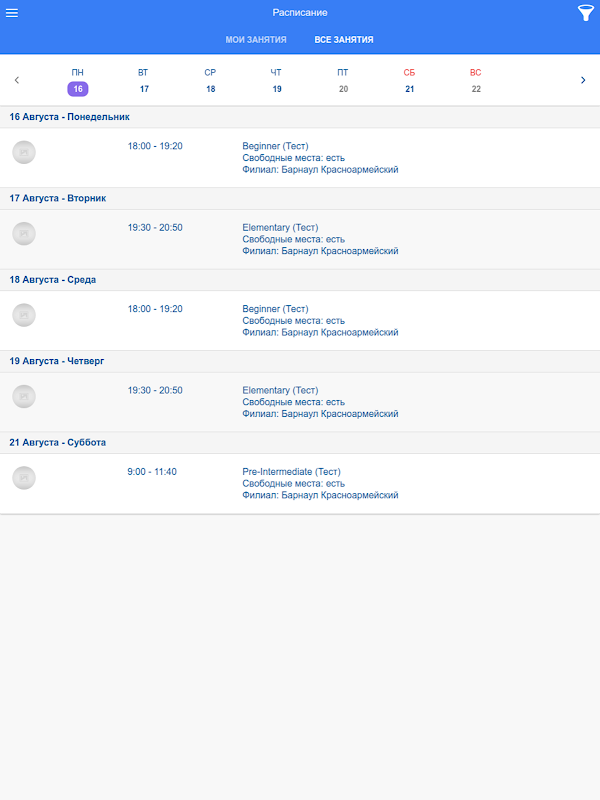Open Tuesday Elementary (Тест) 19:30 class
This screenshot has width=600, height=800.
(x=280, y=228)
